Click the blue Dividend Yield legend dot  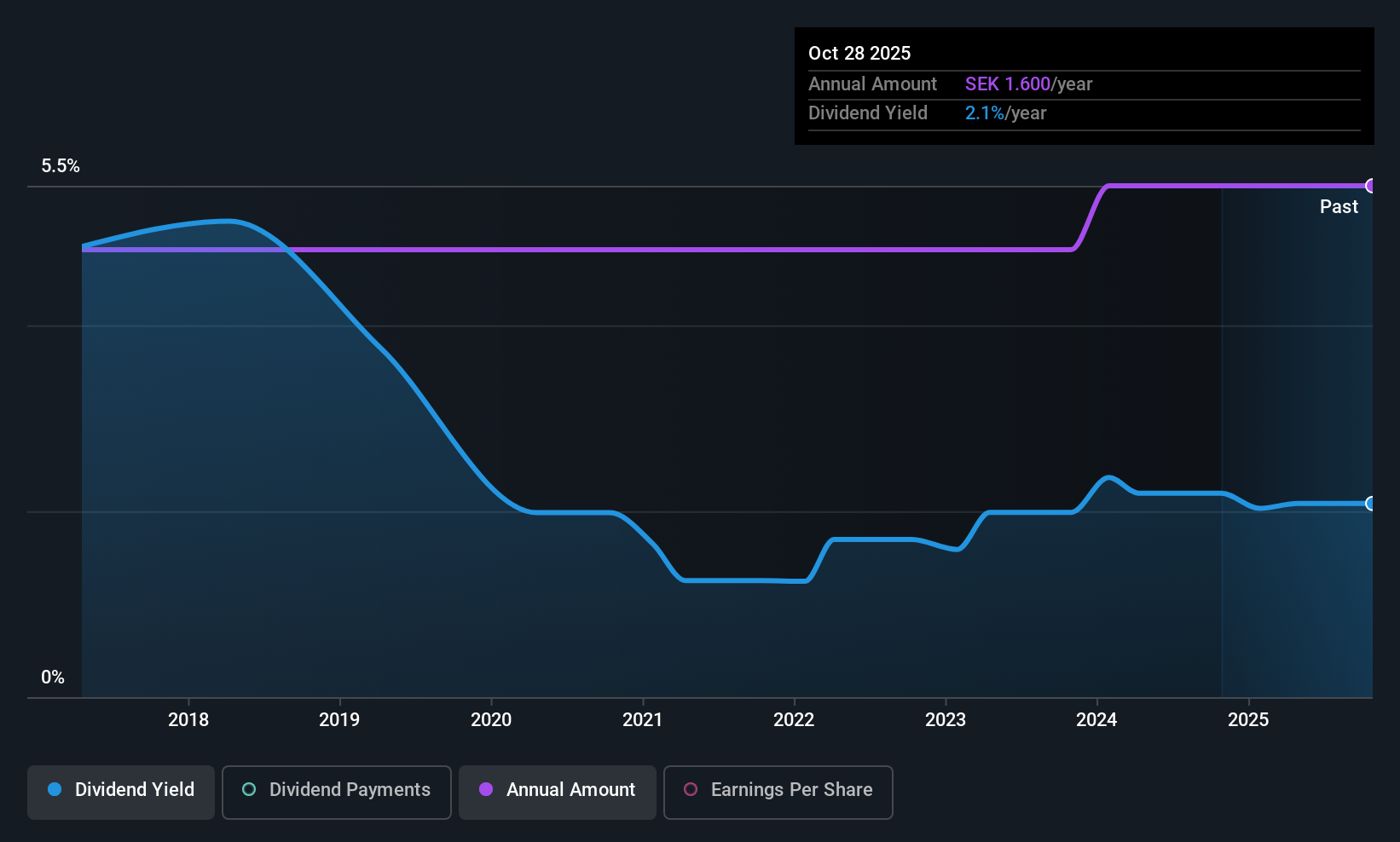coord(55,790)
